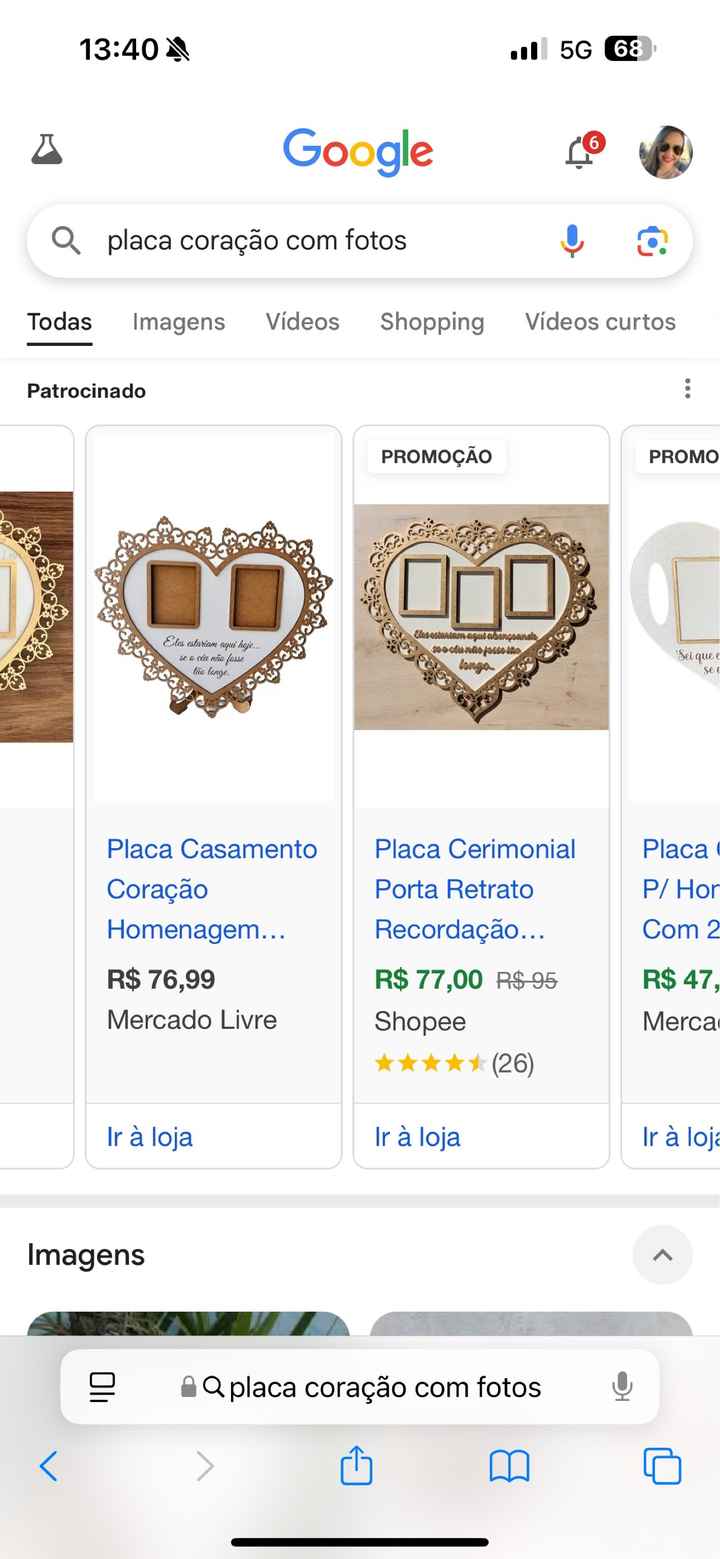Viewport: 720px width, 1559px height.
Task: Open notifications bell icon
Action: tap(580, 152)
